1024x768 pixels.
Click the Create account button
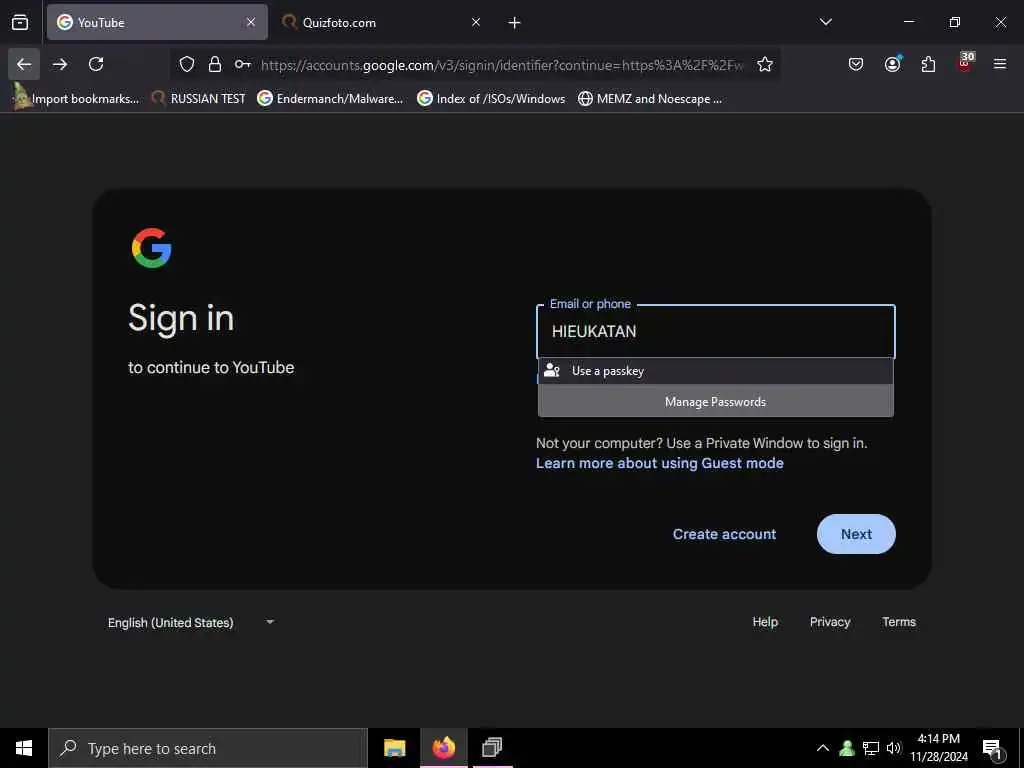coord(724,534)
